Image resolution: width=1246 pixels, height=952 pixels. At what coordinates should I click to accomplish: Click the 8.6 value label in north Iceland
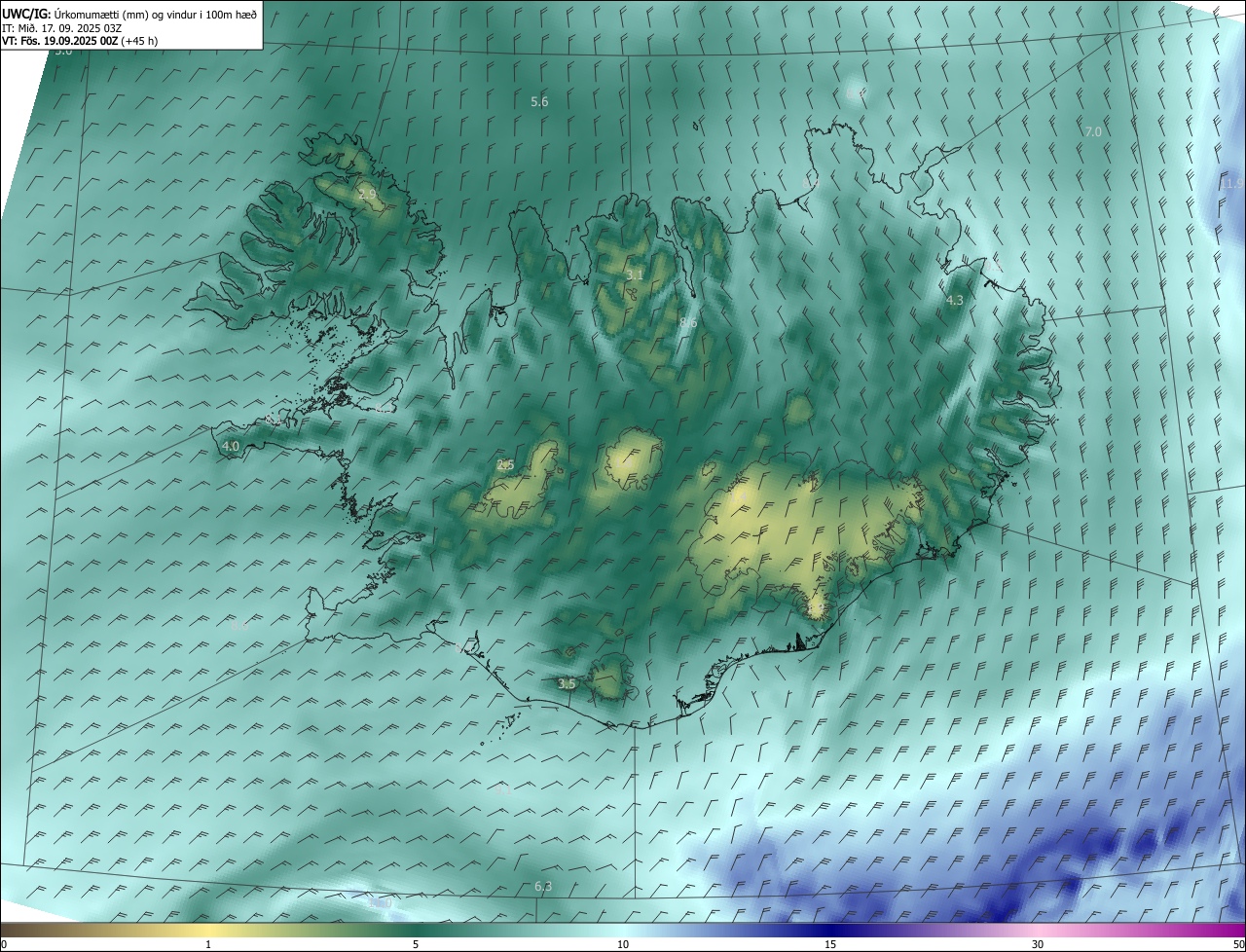pyautogui.click(x=688, y=322)
